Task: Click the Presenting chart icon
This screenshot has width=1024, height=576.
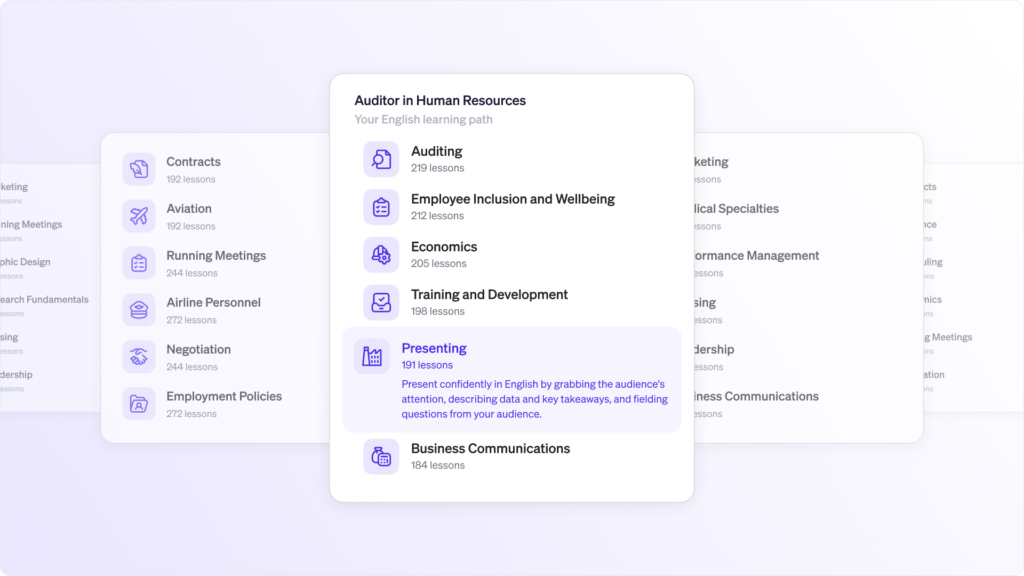Action: click(372, 357)
